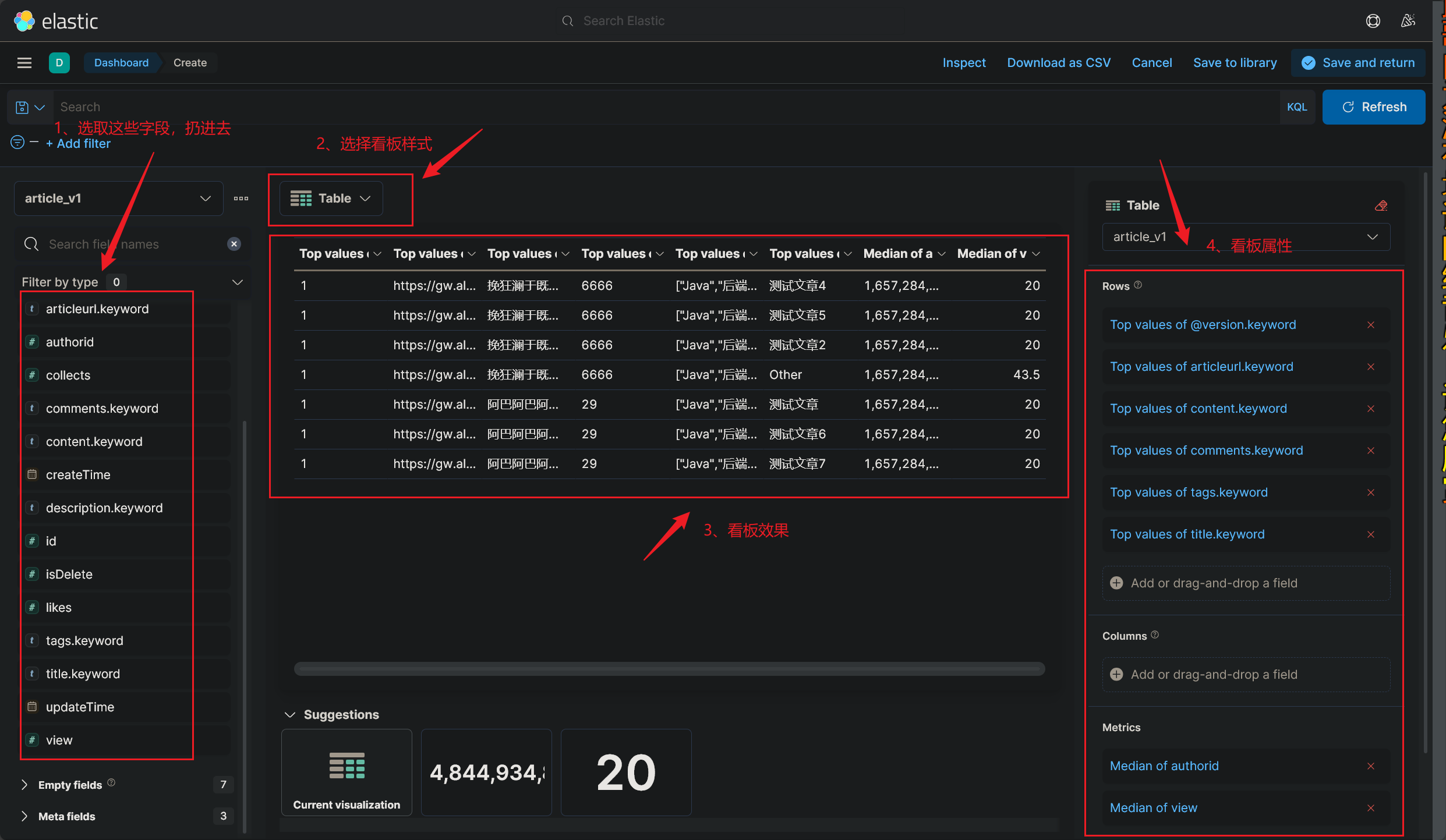Click the plus icon in the Columns add field box
Screen dimensions: 1446x840
(1116, 675)
